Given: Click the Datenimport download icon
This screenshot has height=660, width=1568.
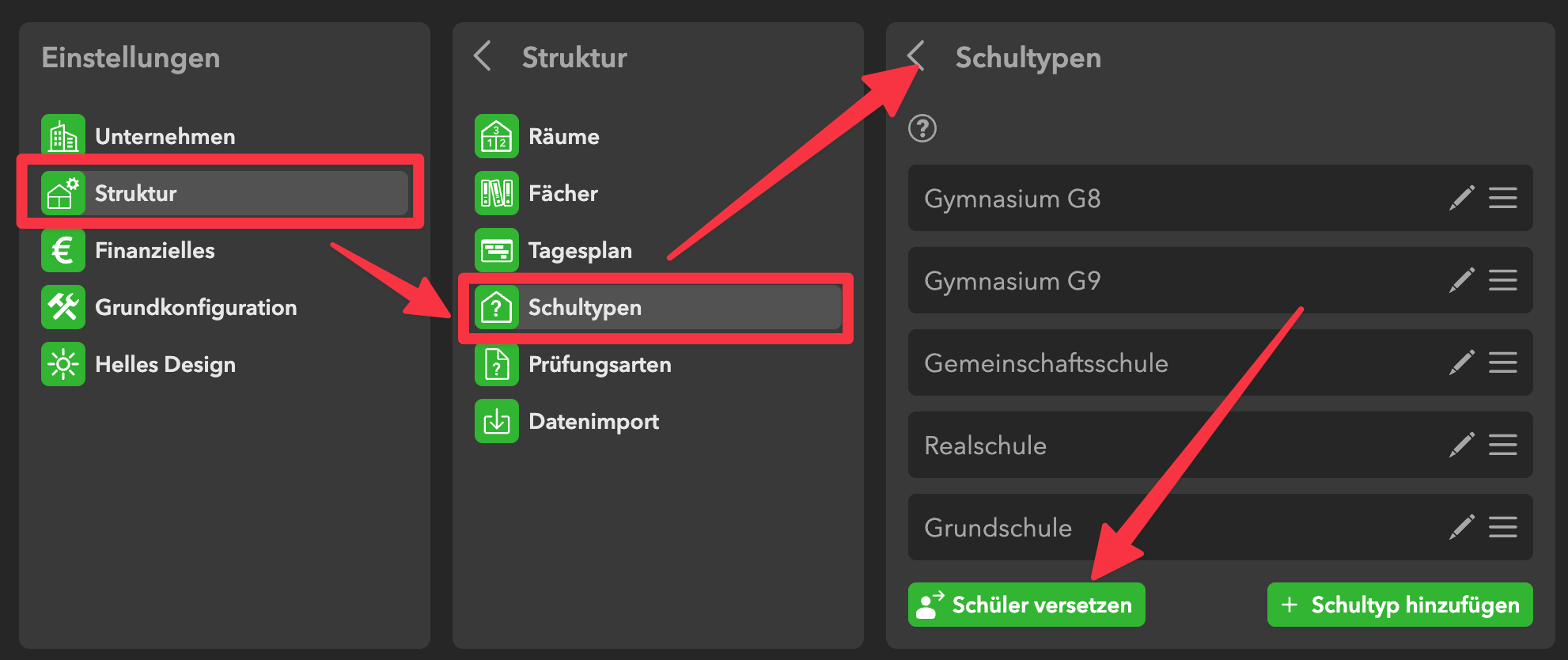Looking at the screenshot, I should click(x=497, y=421).
